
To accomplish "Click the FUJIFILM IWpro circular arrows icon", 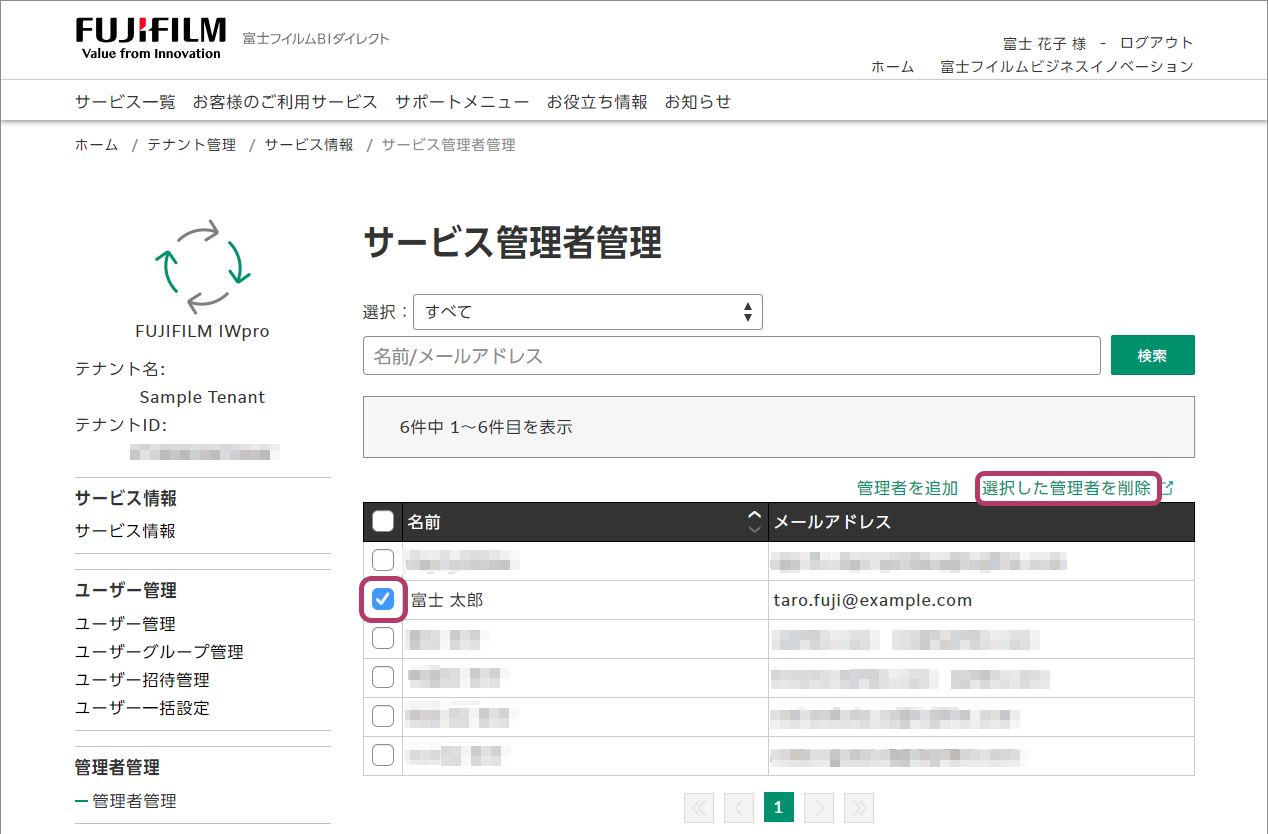I will coord(202,265).
